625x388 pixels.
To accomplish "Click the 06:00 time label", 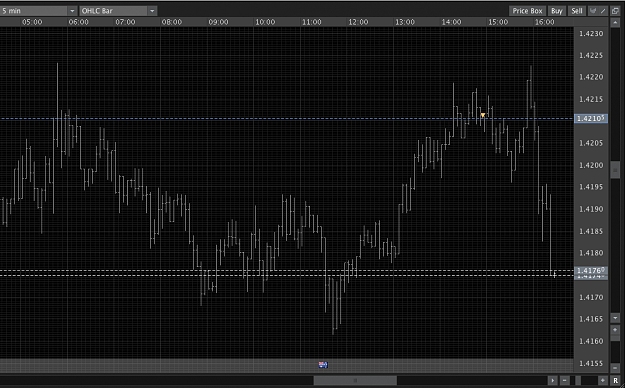I will tap(79, 22).
